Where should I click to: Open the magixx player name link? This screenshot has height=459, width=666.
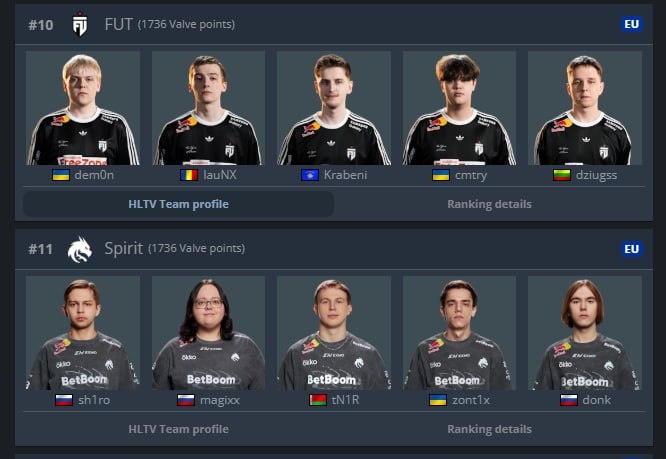click(x=220, y=400)
